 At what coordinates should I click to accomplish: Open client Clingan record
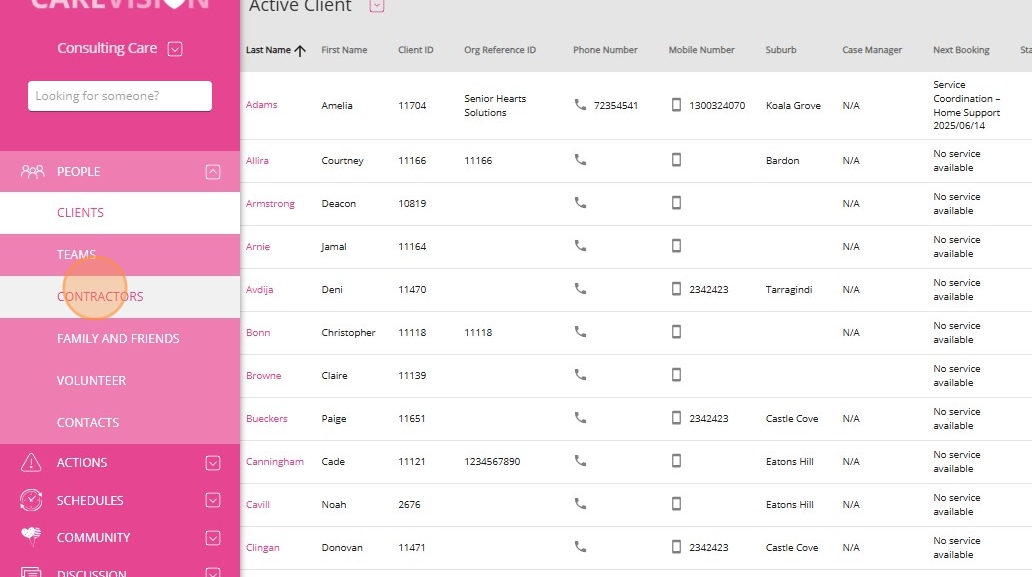click(x=263, y=547)
